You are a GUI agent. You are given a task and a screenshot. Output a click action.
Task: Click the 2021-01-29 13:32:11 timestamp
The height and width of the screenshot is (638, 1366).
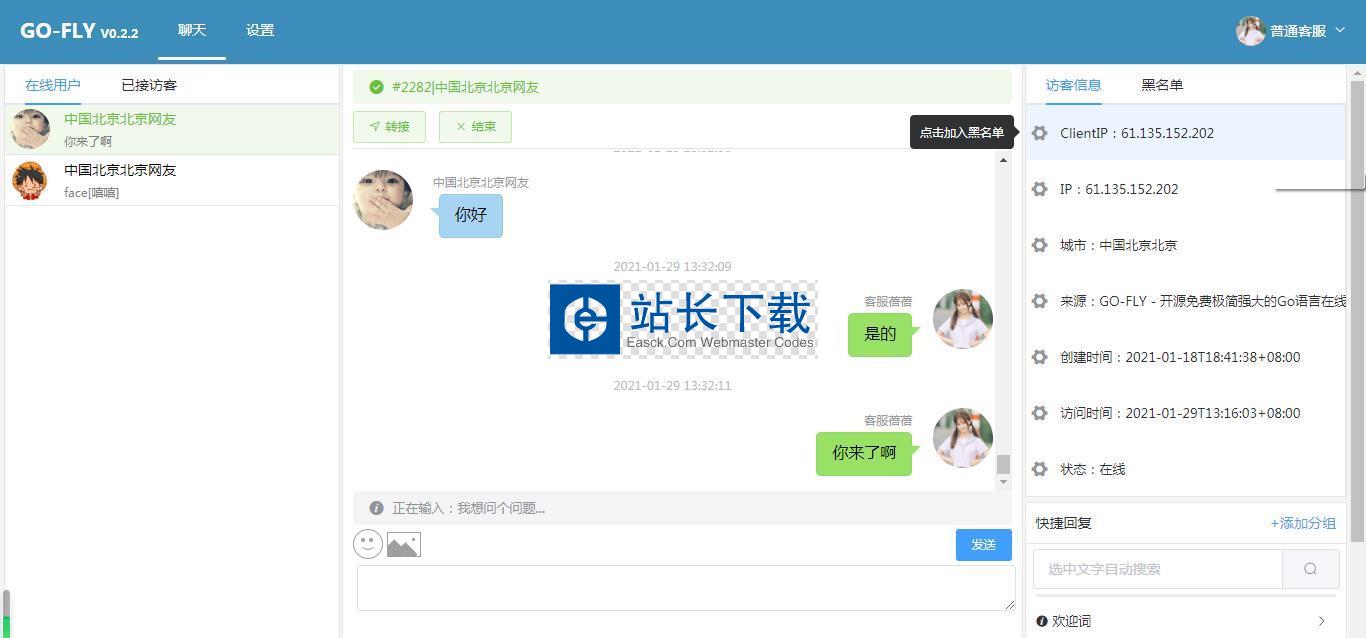click(x=672, y=385)
